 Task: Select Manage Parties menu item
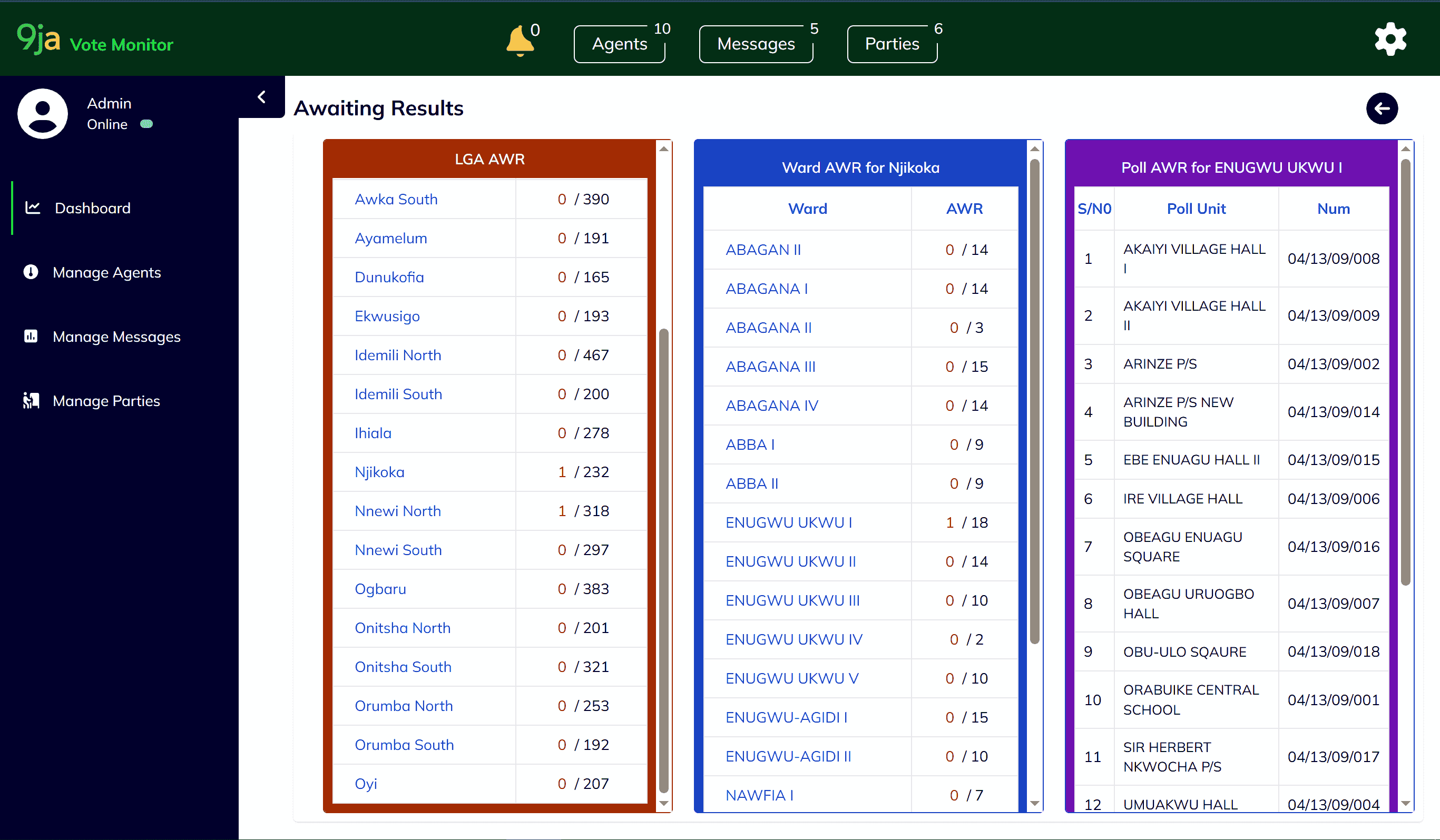point(106,401)
